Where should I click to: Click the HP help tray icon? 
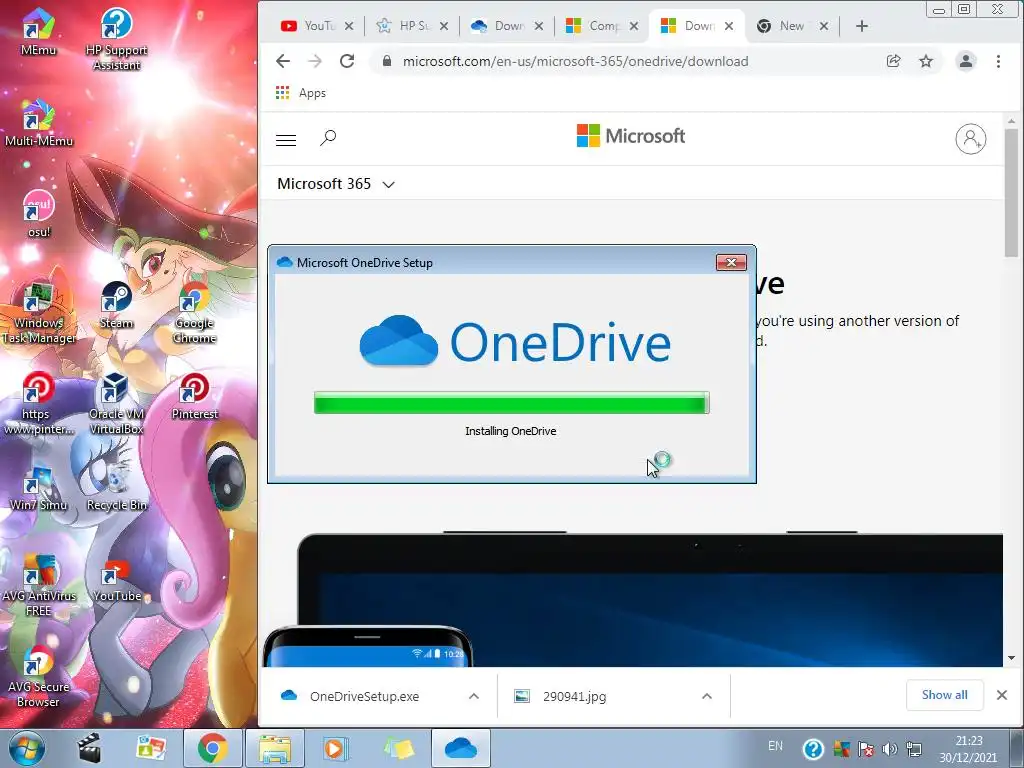tap(813, 748)
